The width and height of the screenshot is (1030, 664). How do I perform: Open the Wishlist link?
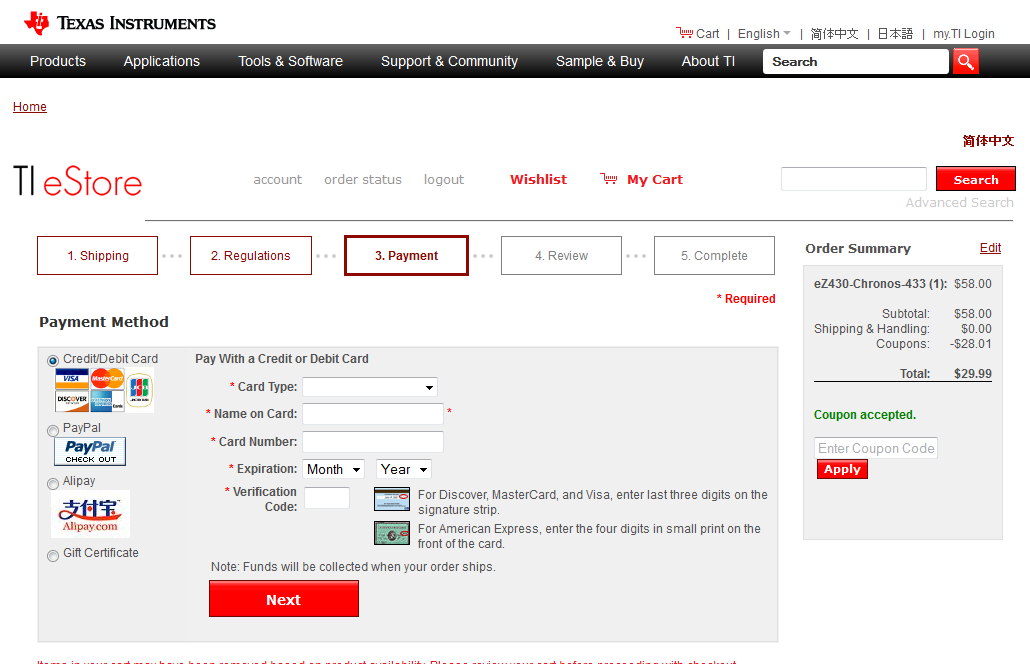point(538,179)
